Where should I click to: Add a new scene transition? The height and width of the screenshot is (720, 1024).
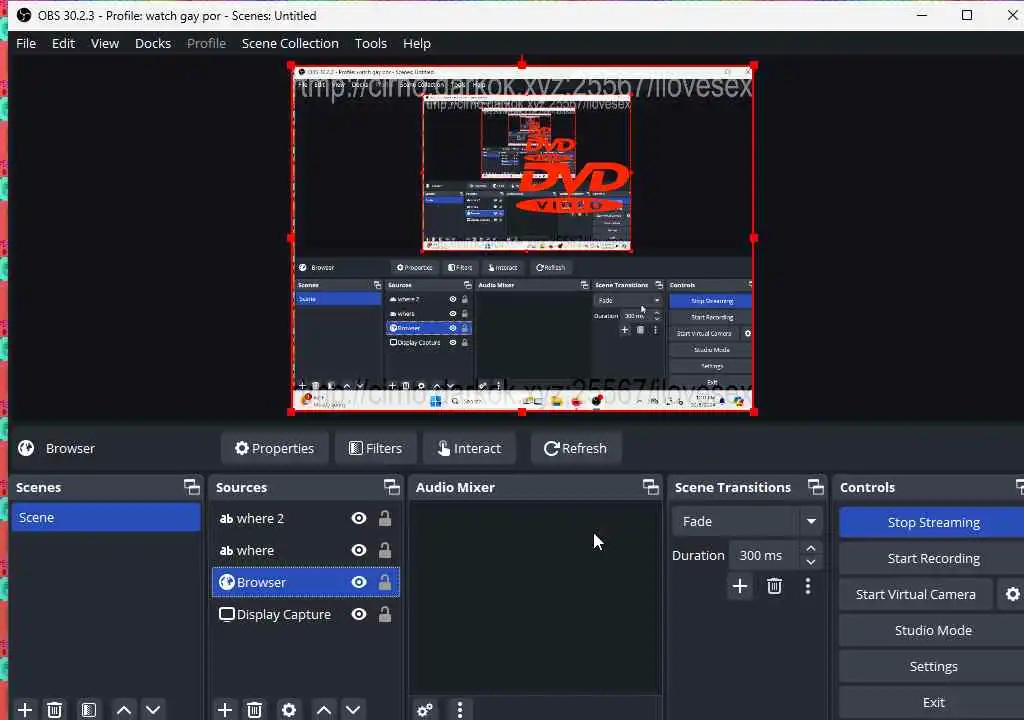740,586
